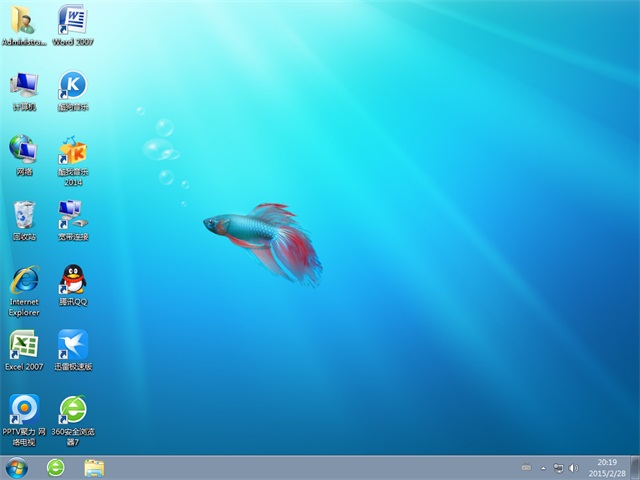
Task: Open the Xunlei (迅雷极速版) shortcut
Action: point(72,345)
